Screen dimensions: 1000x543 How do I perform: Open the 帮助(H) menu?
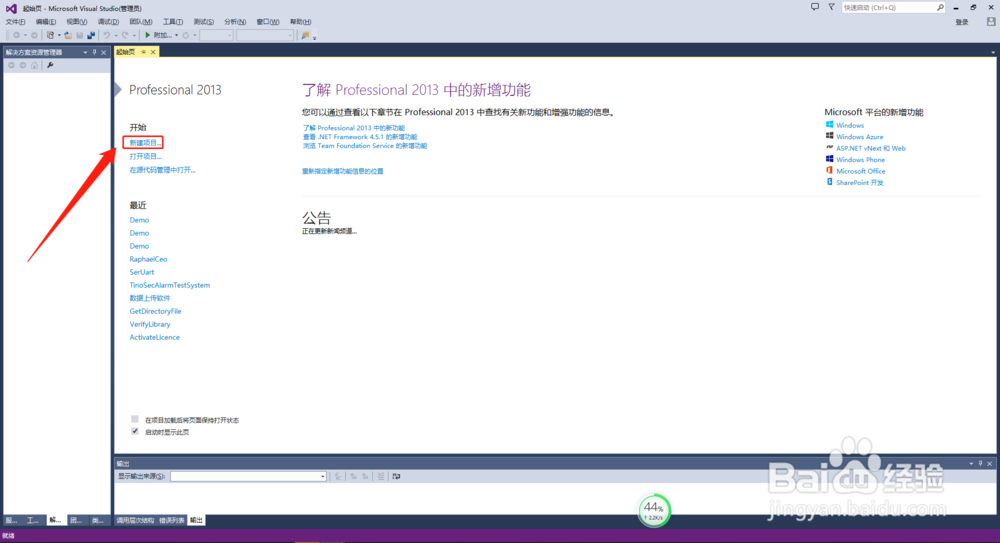pos(300,22)
